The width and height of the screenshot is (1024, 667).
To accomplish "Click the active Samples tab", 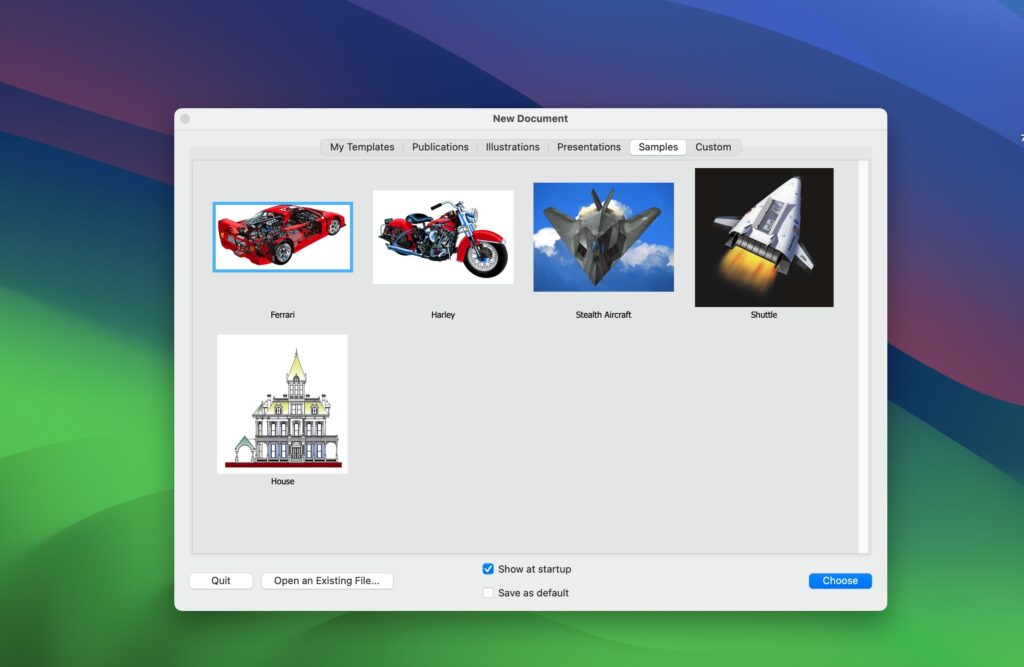I will [658, 147].
